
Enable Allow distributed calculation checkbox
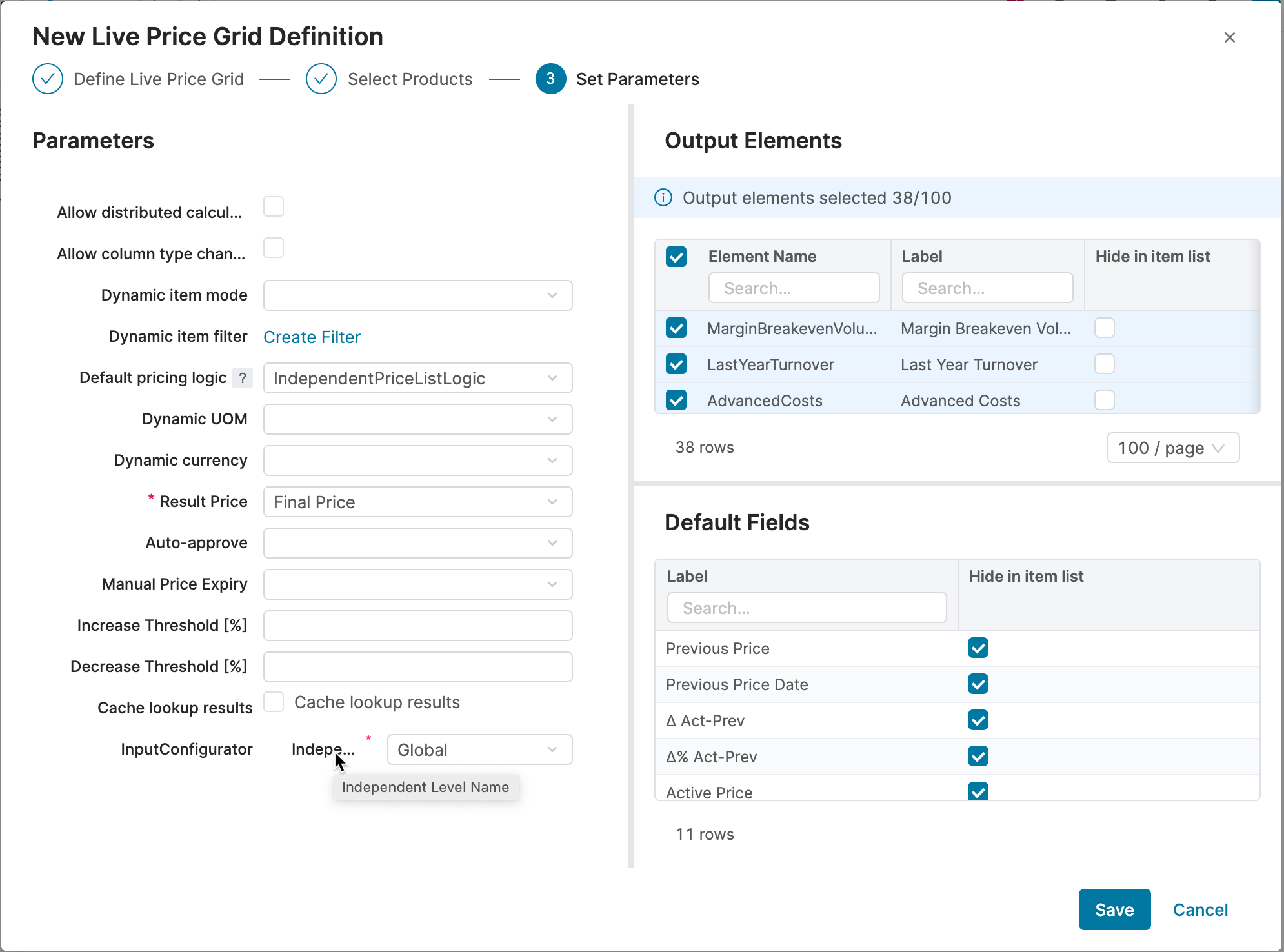point(274,207)
